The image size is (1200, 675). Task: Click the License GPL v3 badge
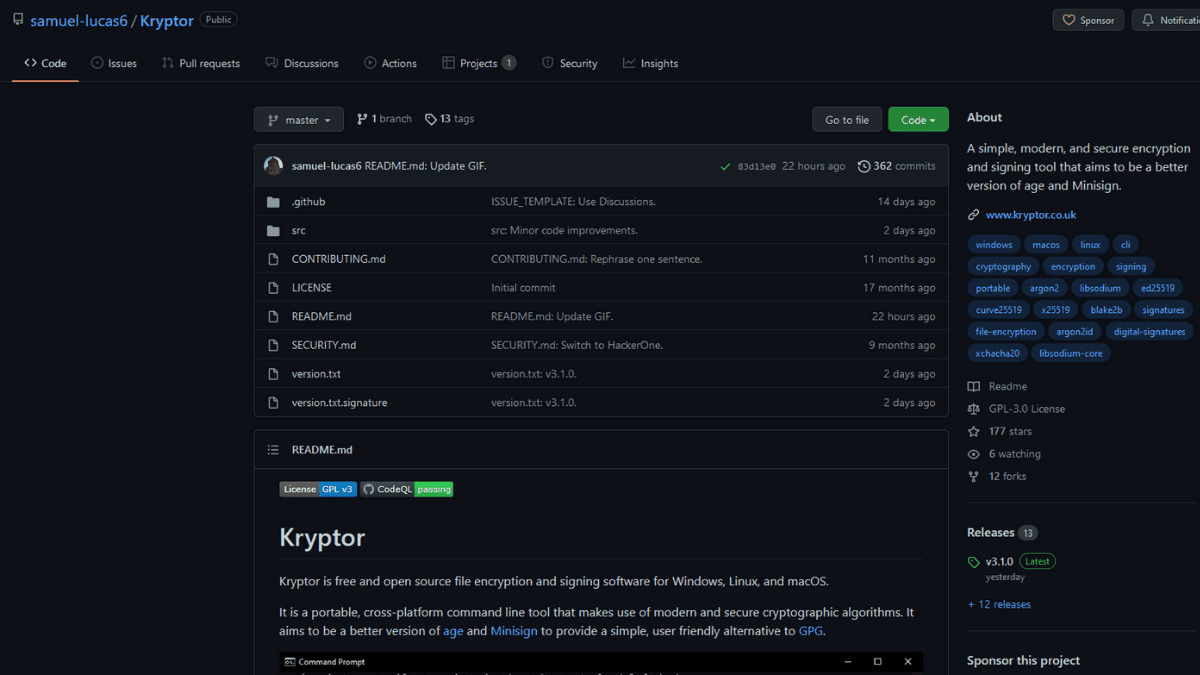click(318, 489)
